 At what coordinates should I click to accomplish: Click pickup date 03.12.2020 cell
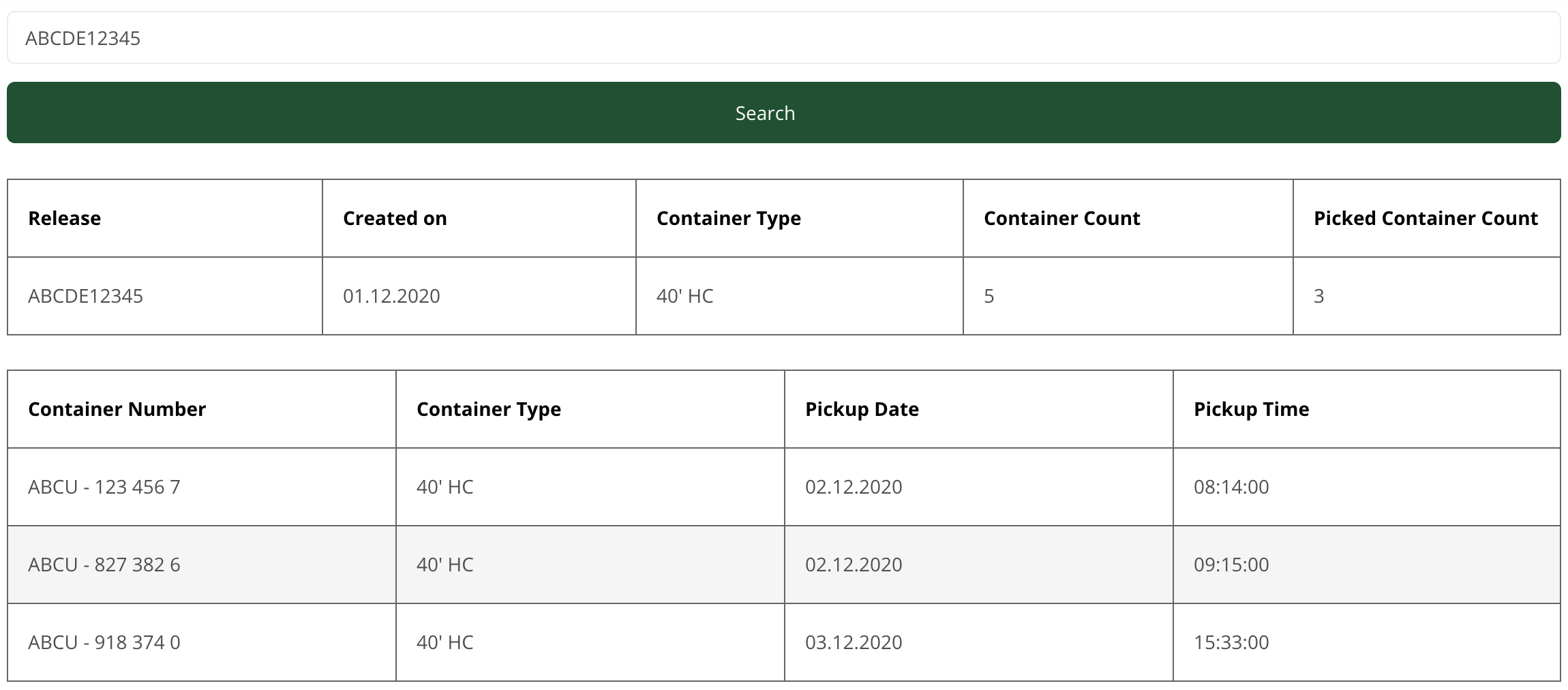coord(978,642)
